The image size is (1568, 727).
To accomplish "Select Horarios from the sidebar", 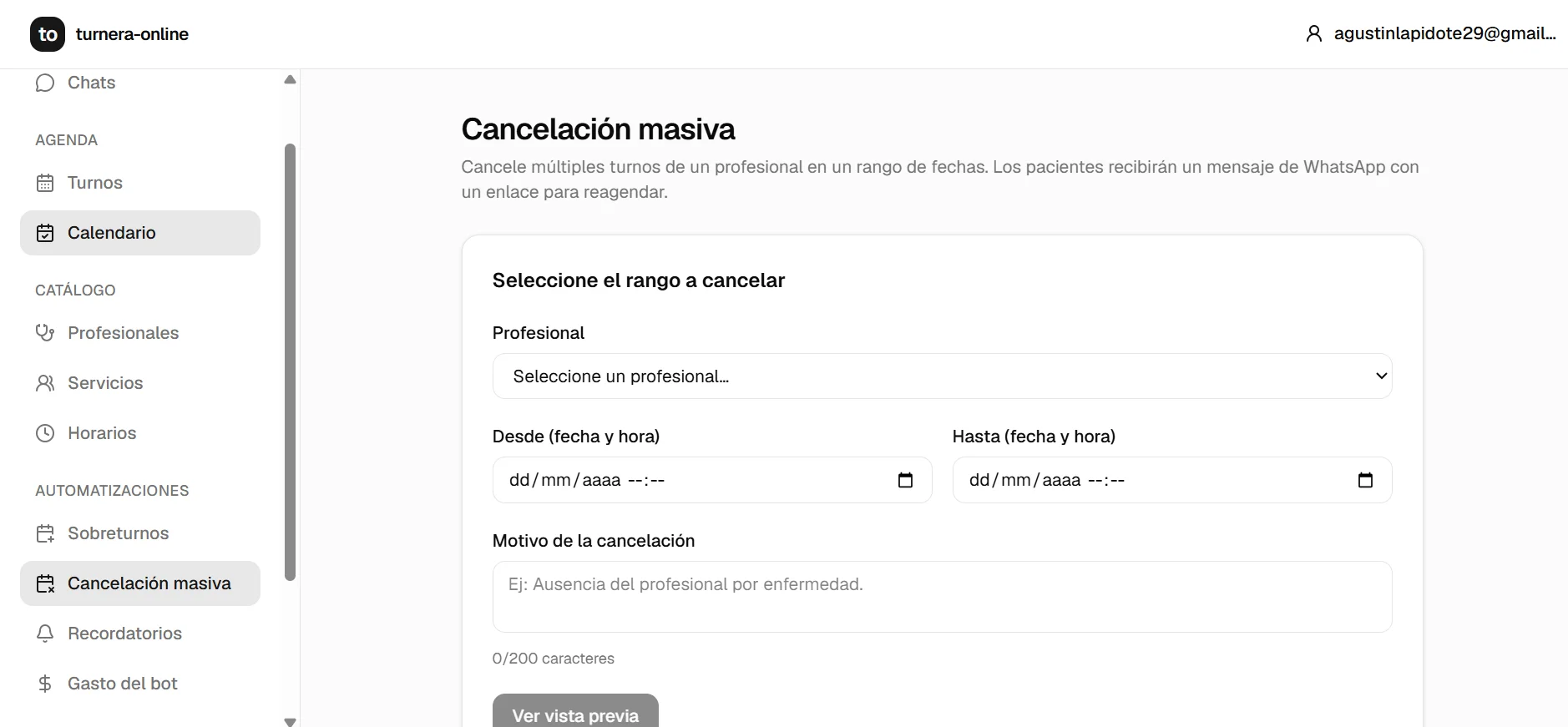I will click(140, 433).
